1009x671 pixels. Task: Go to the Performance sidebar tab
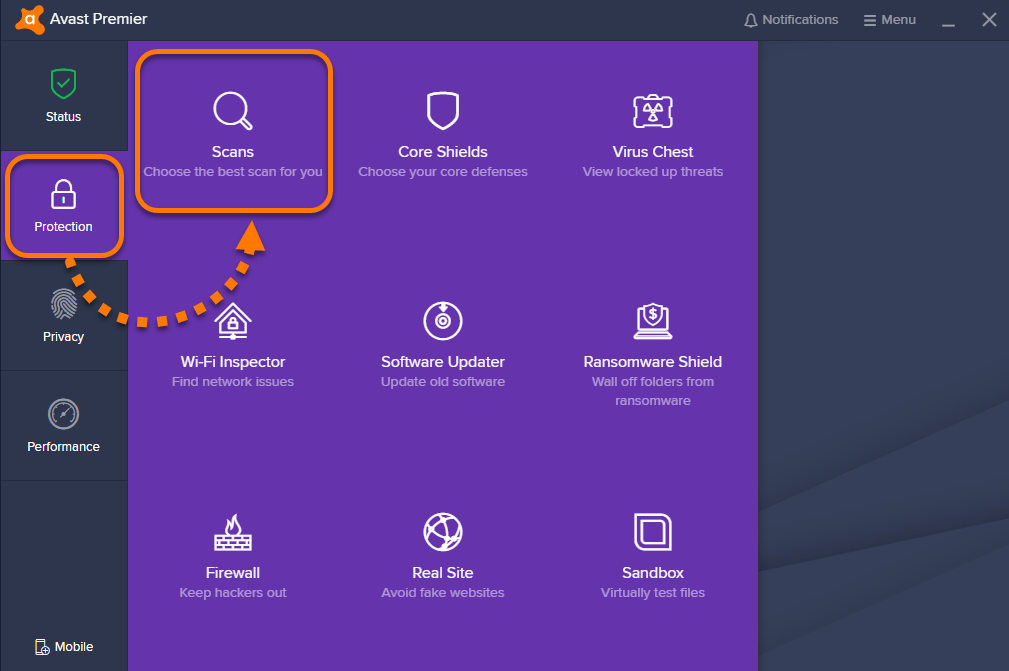coord(64,426)
